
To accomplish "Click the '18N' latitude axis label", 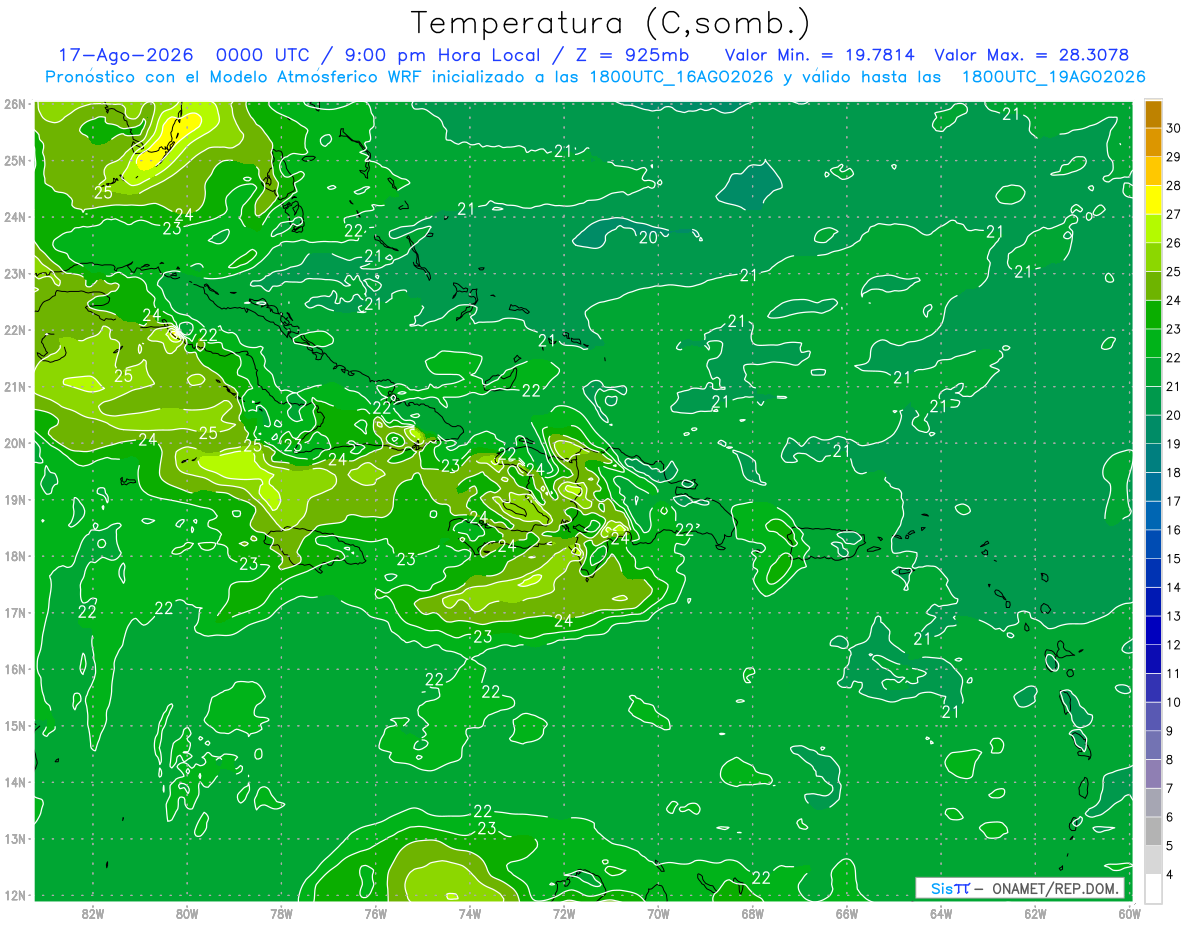I will pyautogui.click(x=14, y=555).
